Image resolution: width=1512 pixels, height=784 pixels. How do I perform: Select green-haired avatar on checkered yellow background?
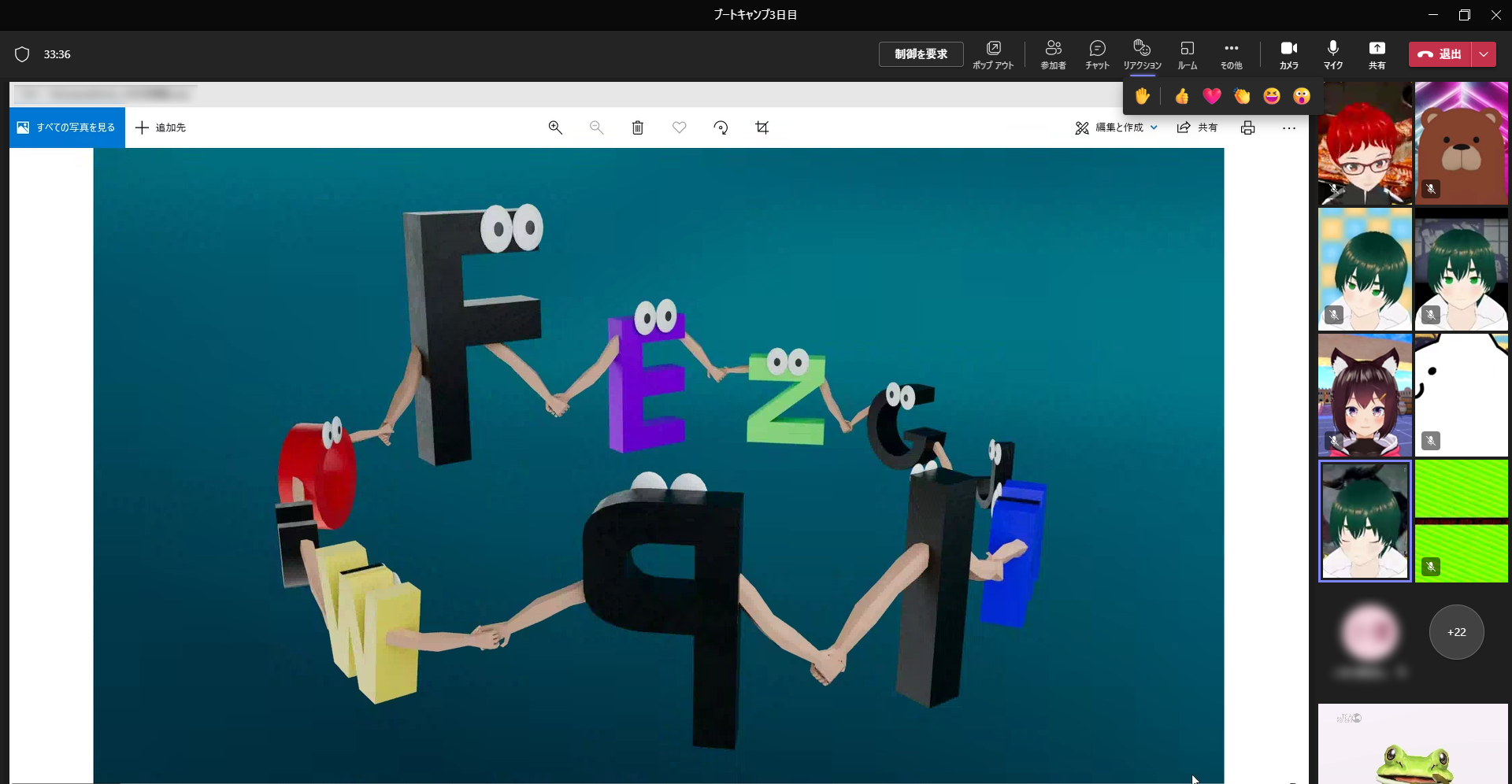tap(1365, 269)
